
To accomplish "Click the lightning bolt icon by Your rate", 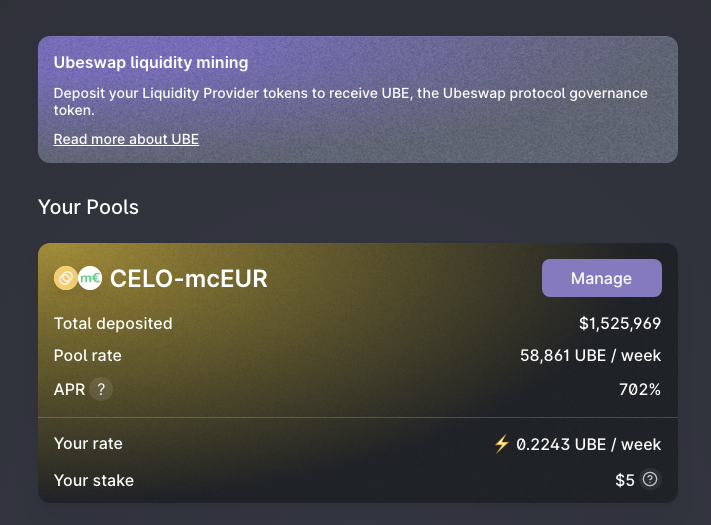I will (x=502, y=443).
